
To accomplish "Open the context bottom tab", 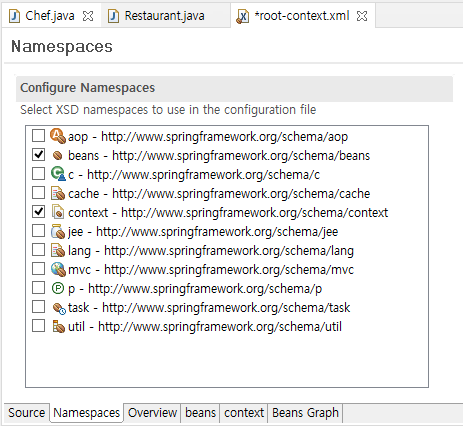I will point(244,413).
